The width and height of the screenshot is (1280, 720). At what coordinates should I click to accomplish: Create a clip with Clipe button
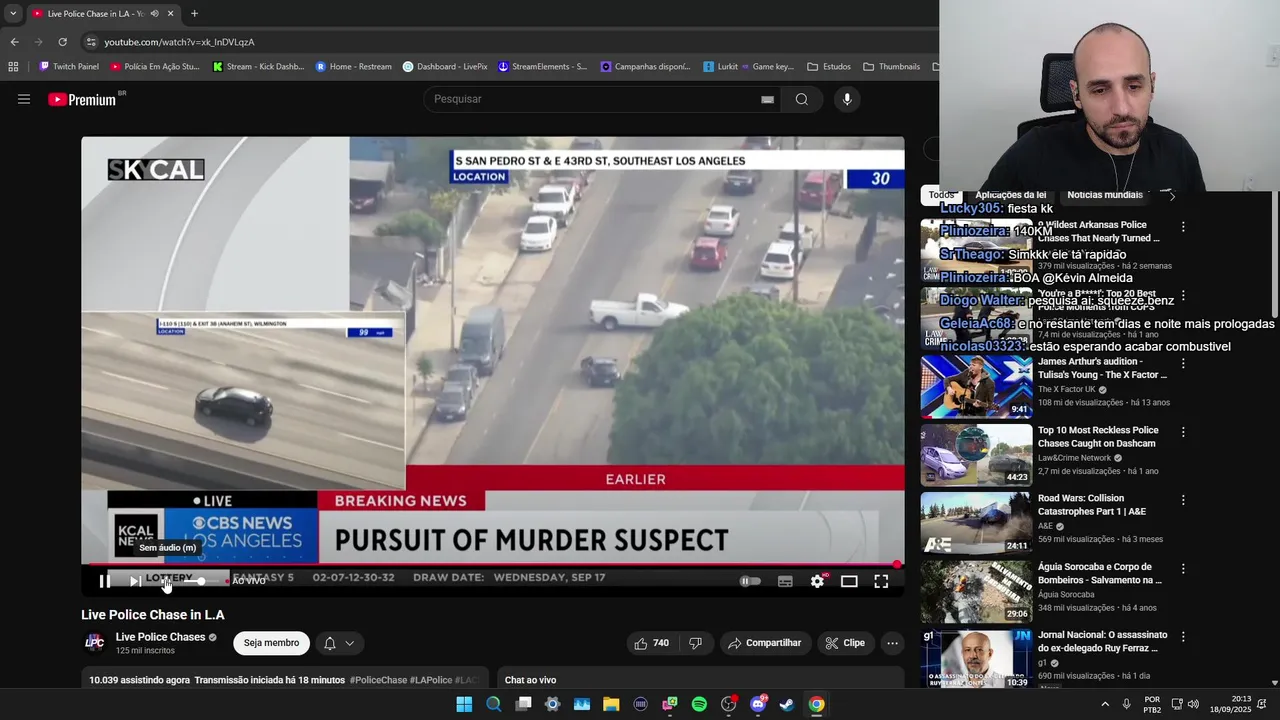(x=845, y=643)
